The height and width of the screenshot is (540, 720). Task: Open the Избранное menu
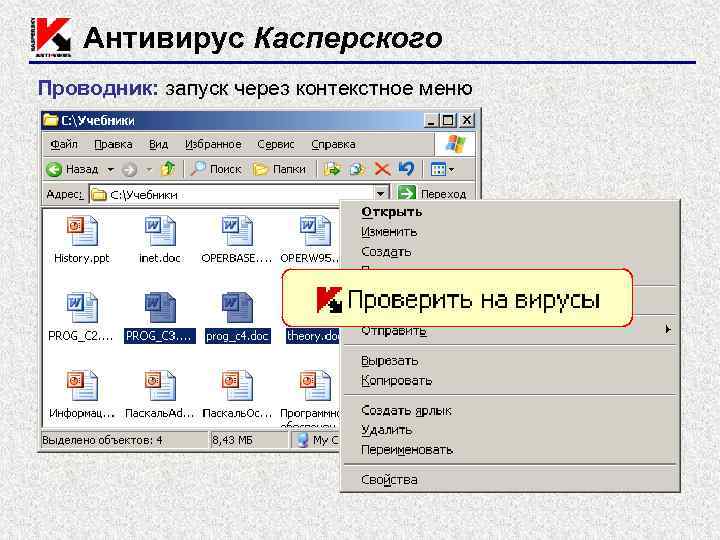pyautogui.click(x=213, y=144)
